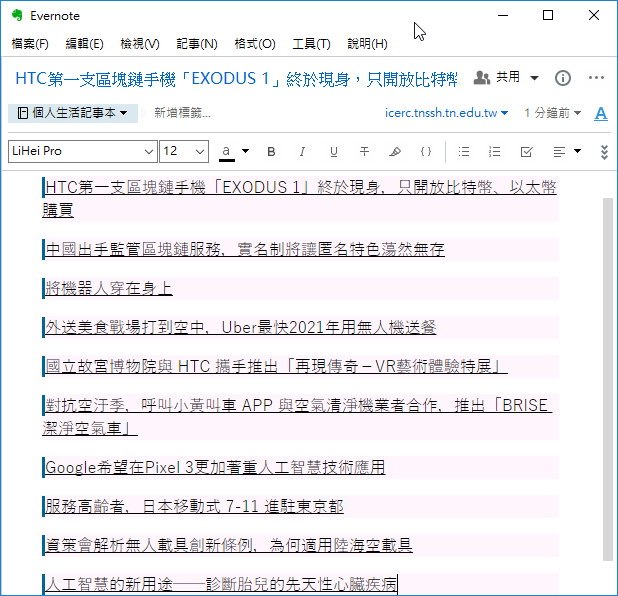The height and width of the screenshot is (596, 618).
Task: Expand the Share dropdown arrow
Action: pyautogui.click(x=534, y=78)
